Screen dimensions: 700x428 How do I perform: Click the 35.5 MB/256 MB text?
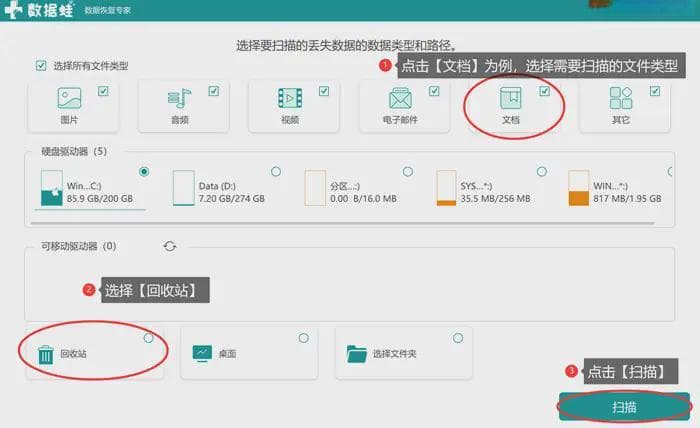pyautogui.click(x=496, y=199)
